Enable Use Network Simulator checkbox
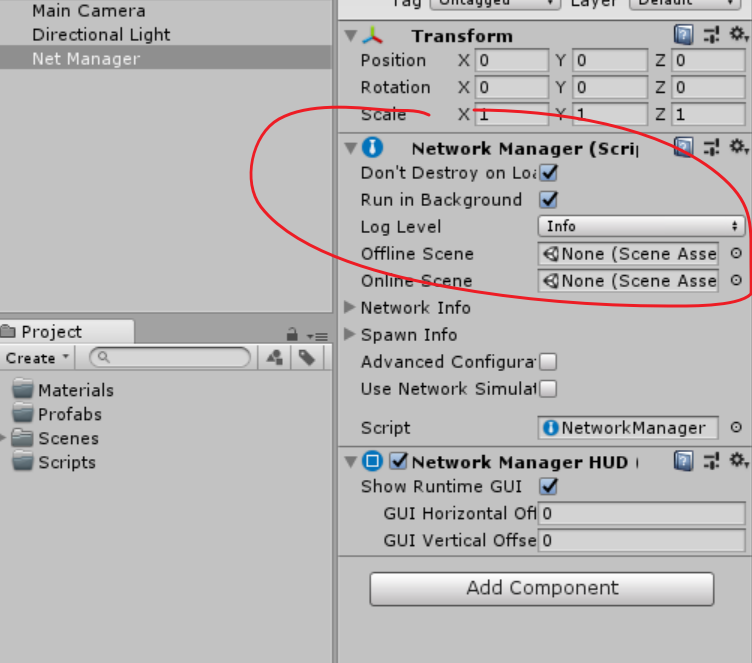This screenshot has width=752, height=663. point(548,389)
